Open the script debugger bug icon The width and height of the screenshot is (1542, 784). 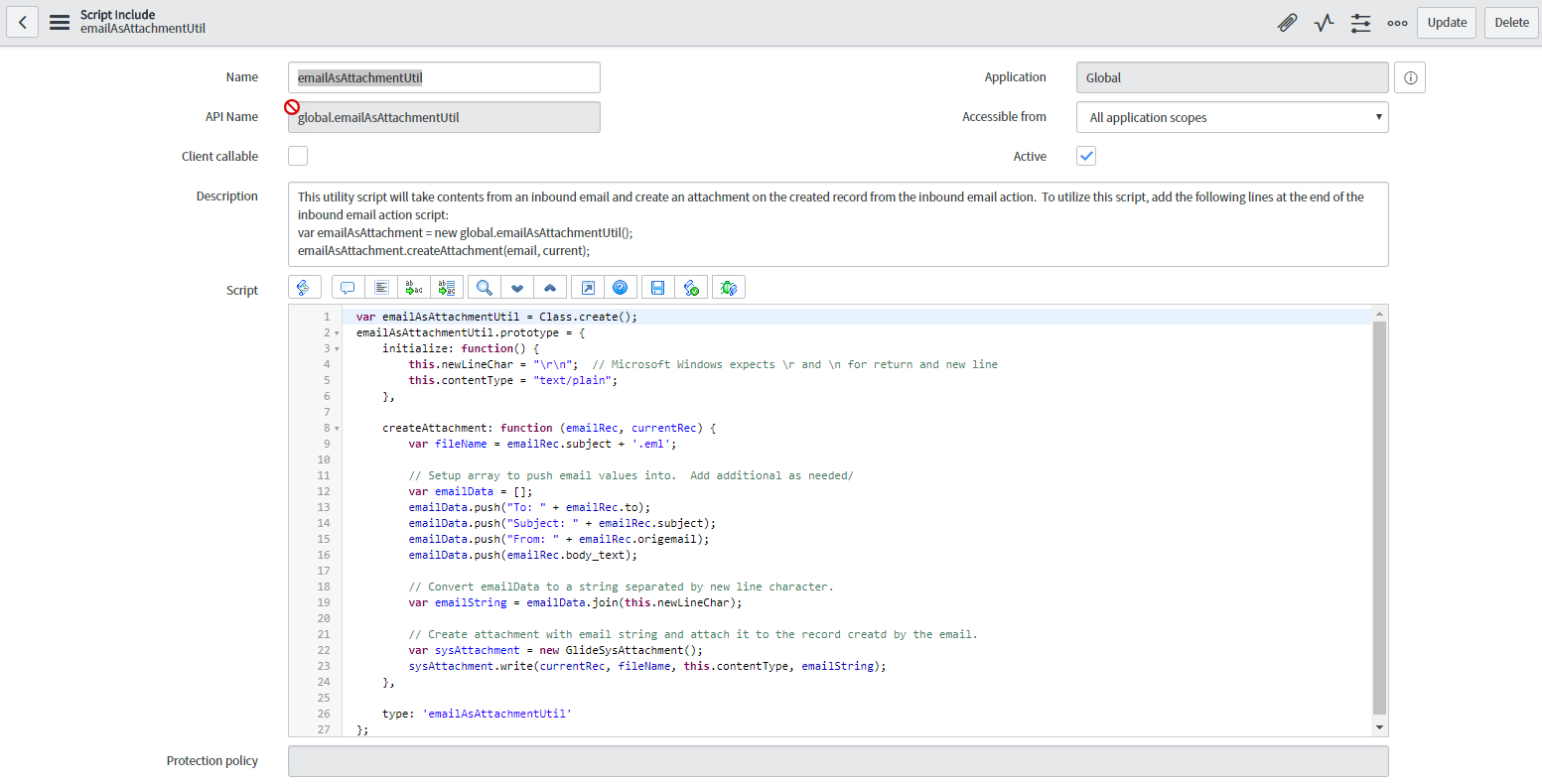(729, 288)
